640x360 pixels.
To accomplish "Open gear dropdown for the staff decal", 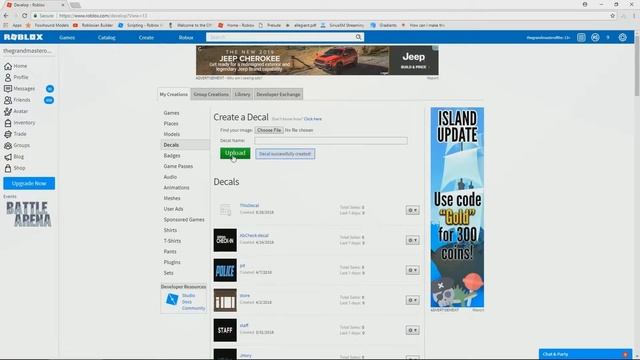I will pyautogui.click(x=412, y=330).
